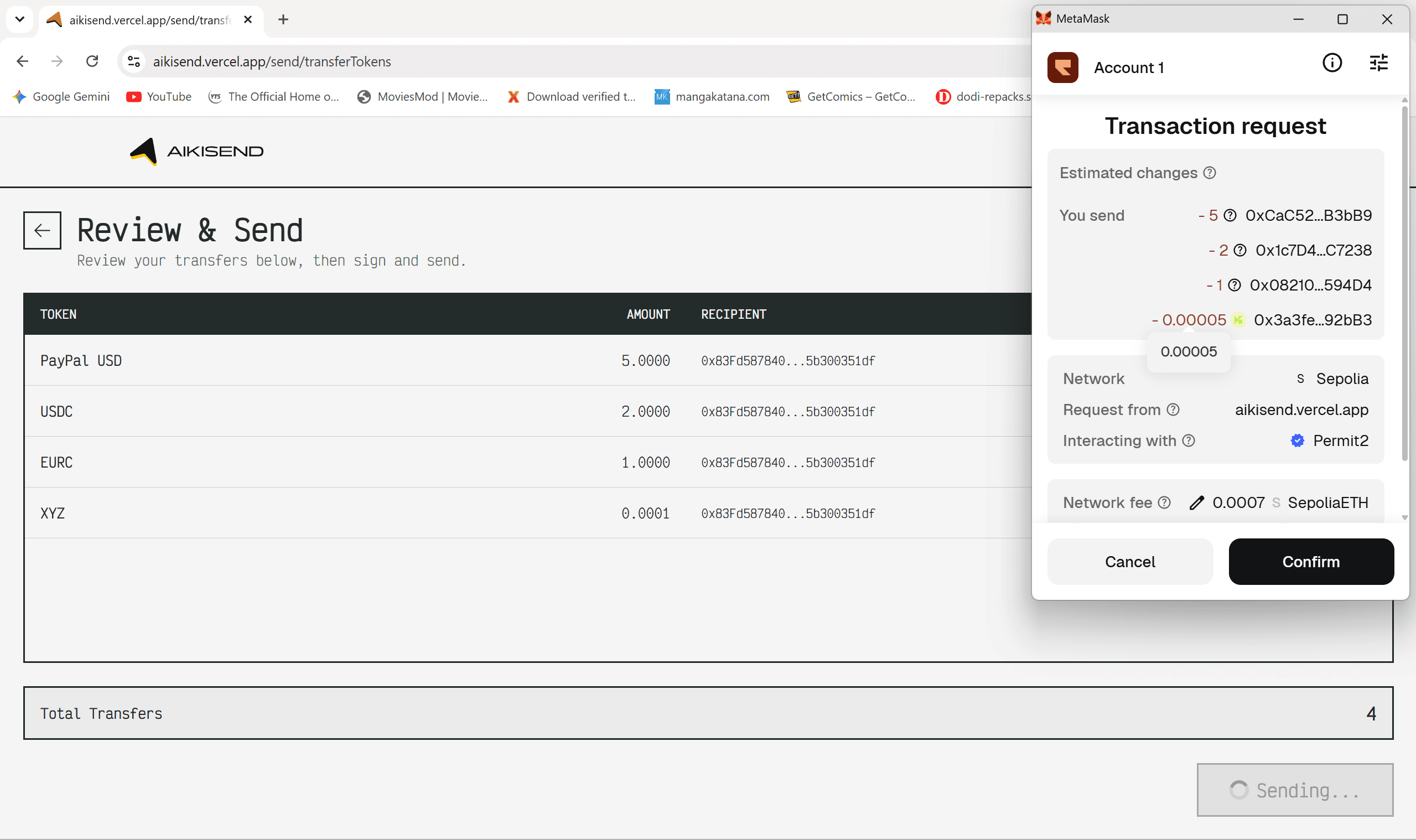The height and width of the screenshot is (840, 1416).
Task: Click Account 1 name in MetaMask
Action: 1129,68
